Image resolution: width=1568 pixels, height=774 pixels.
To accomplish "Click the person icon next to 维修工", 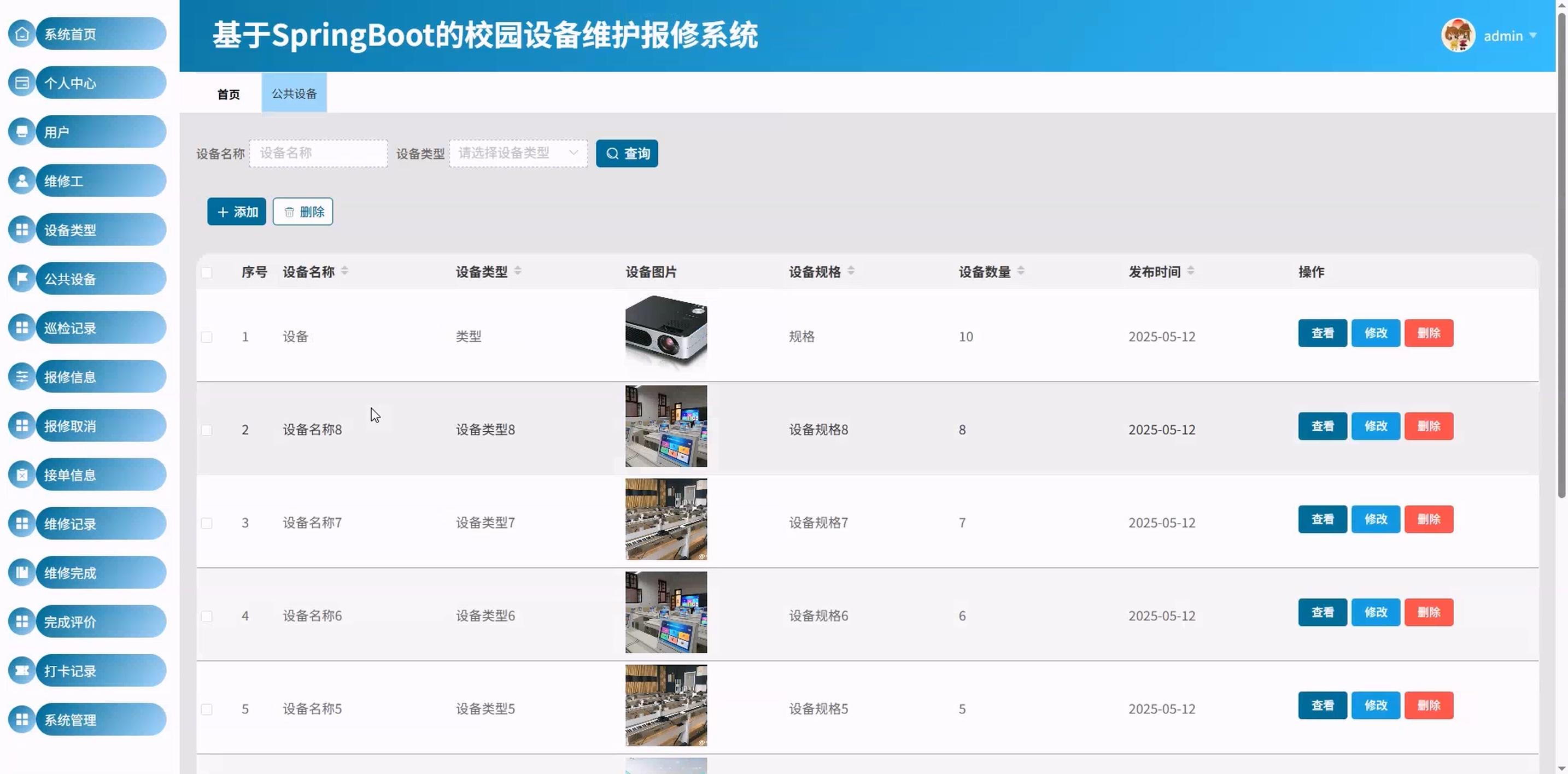I will tap(22, 181).
